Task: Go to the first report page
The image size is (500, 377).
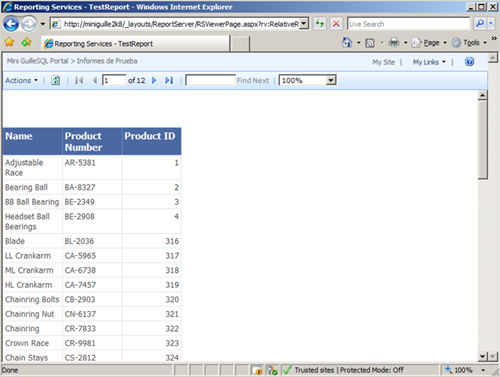Action: point(79,80)
